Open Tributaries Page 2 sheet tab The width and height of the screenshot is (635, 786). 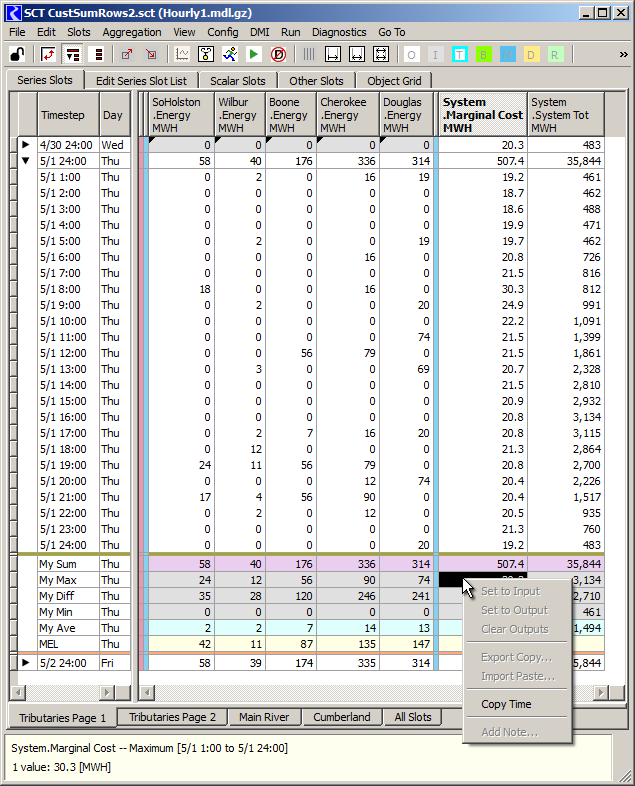tap(172, 717)
